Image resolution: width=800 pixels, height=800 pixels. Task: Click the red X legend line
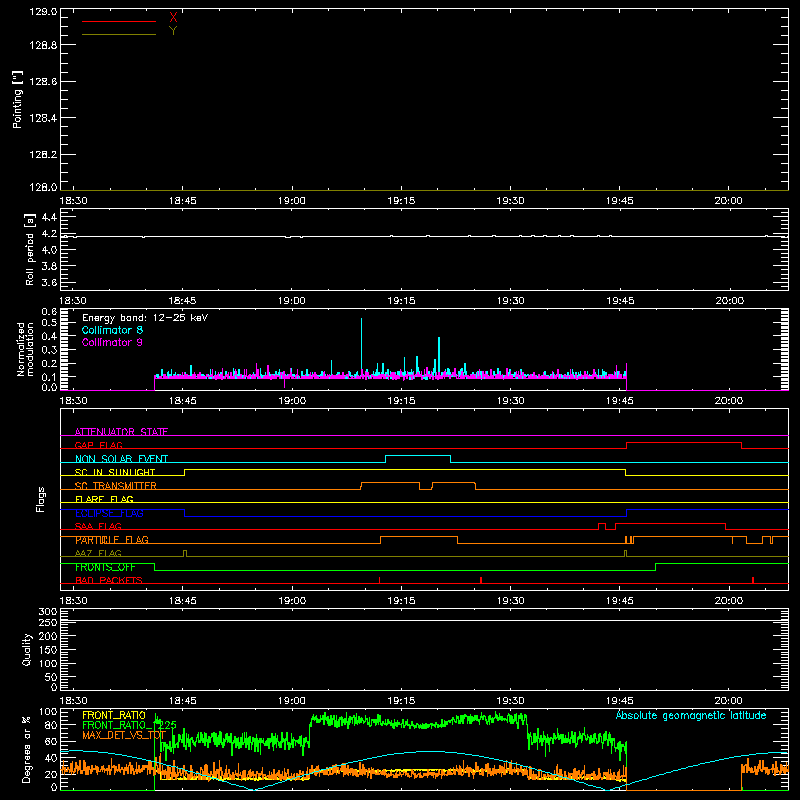pos(119,21)
